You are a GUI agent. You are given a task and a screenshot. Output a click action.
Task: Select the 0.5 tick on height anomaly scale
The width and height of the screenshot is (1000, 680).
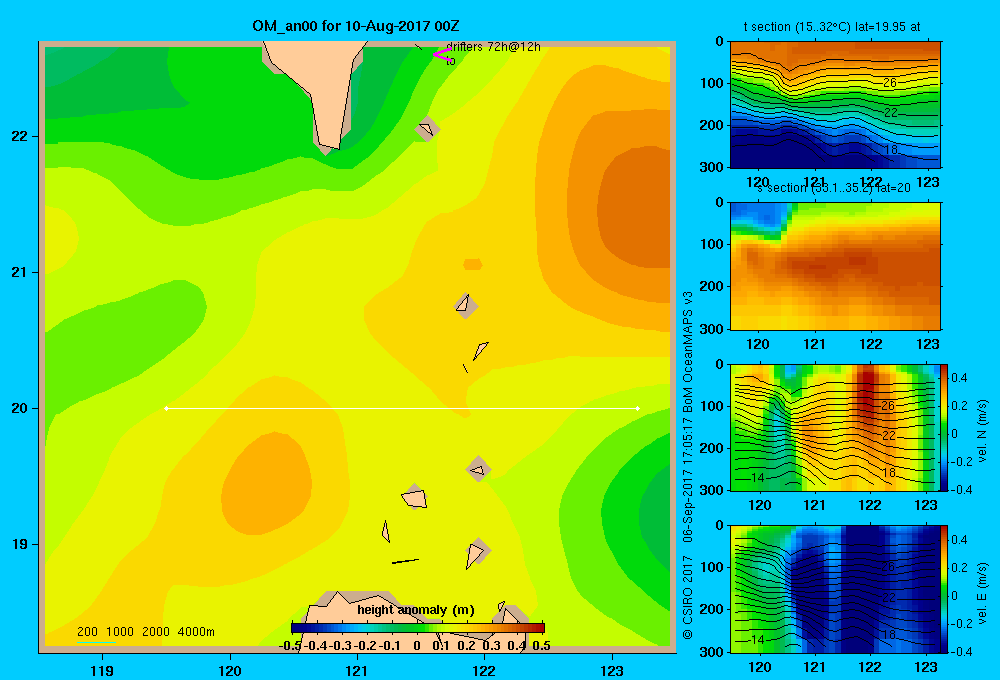click(541, 646)
